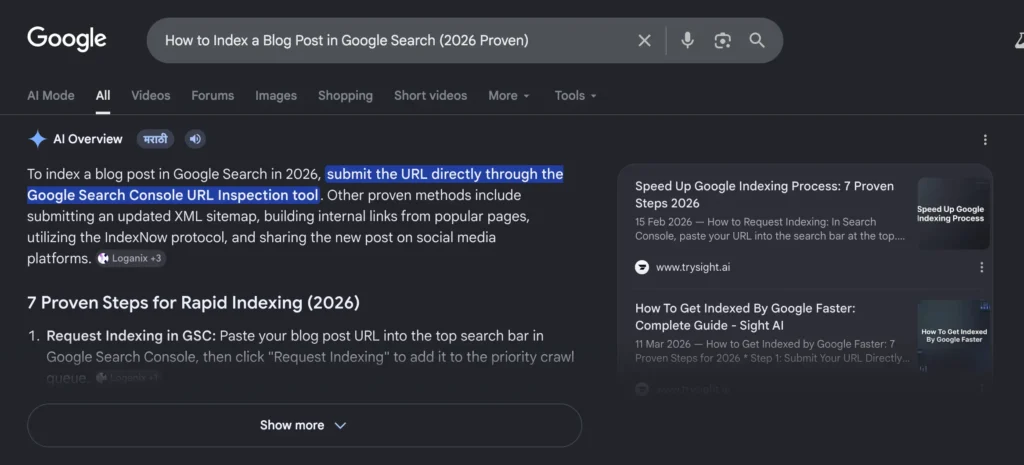This screenshot has height=465, width=1024.
Task: Click the 'How To Get Indexed By Google Faster' thumbnail
Action: (x=953, y=336)
